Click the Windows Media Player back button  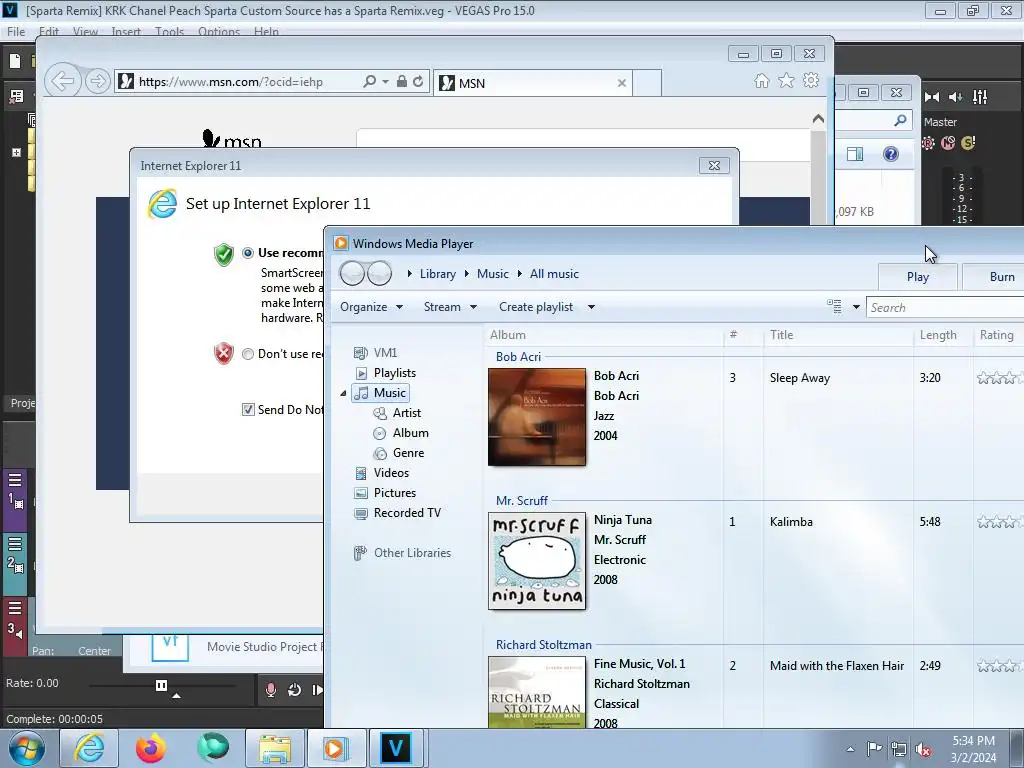point(352,274)
